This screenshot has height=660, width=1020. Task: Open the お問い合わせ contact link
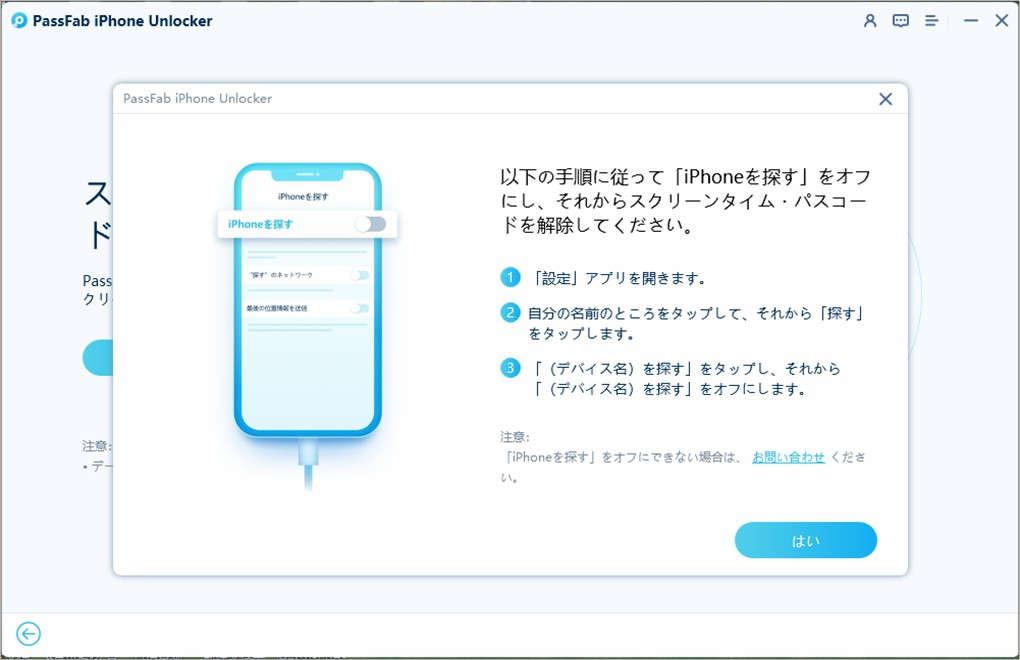coord(788,457)
